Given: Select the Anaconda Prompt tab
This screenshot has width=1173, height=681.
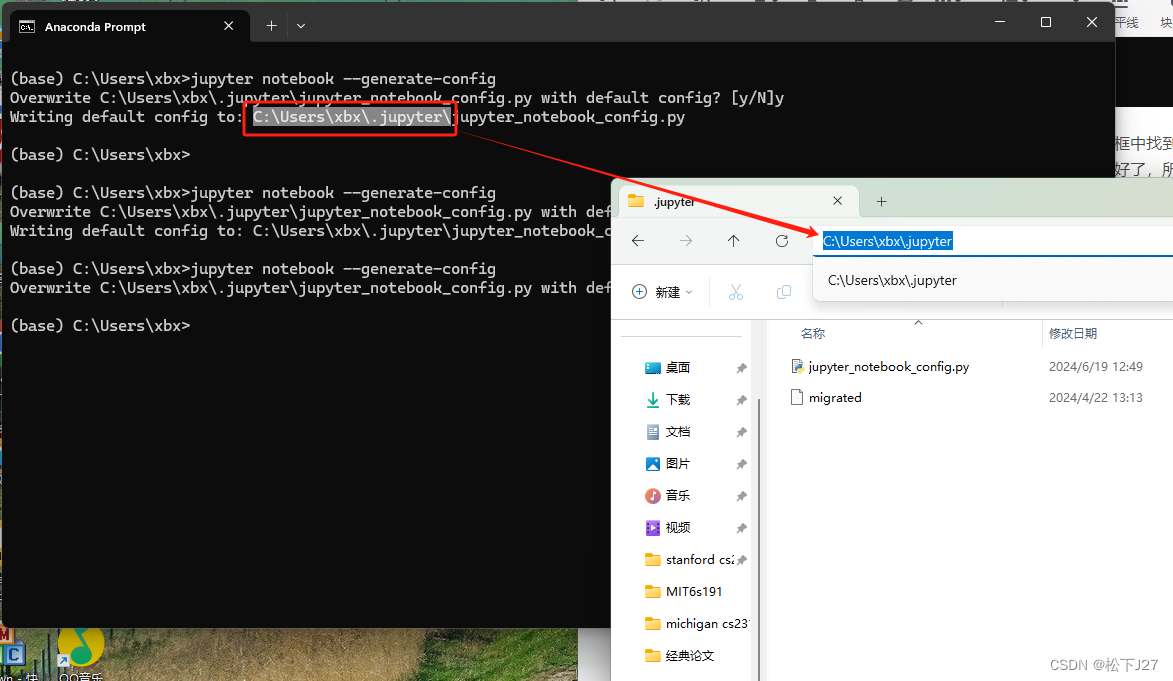Looking at the screenshot, I should point(127,27).
